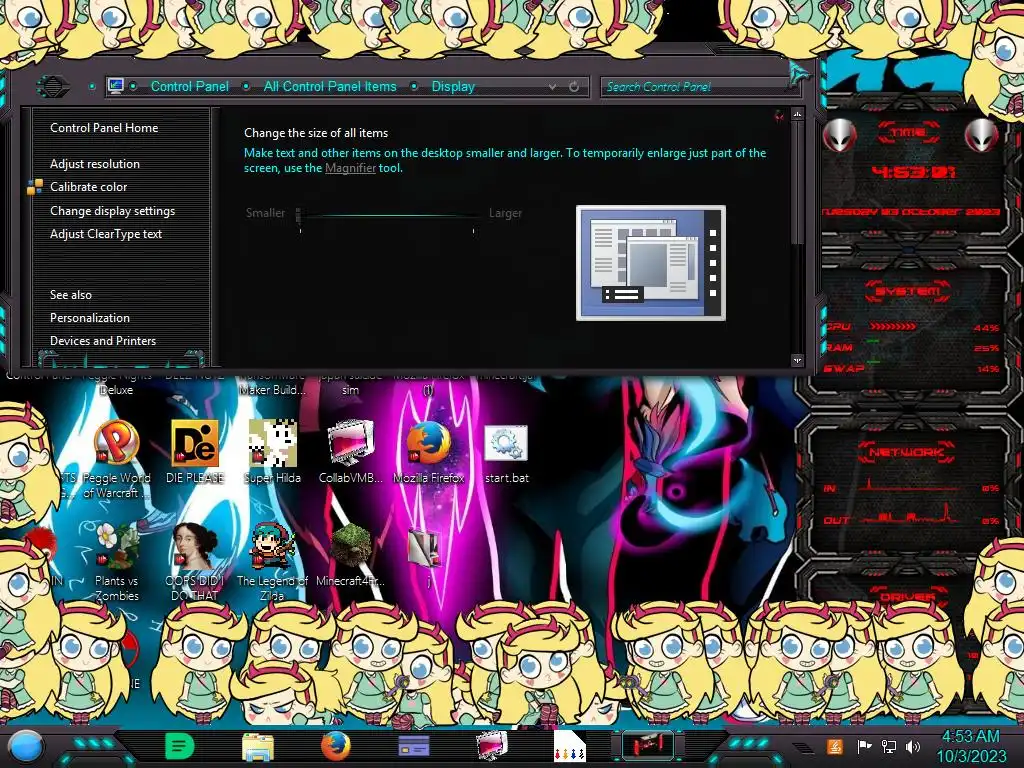This screenshot has width=1024, height=768.
Task: Click the SYSTEM gadget header
Action: click(x=908, y=291)
